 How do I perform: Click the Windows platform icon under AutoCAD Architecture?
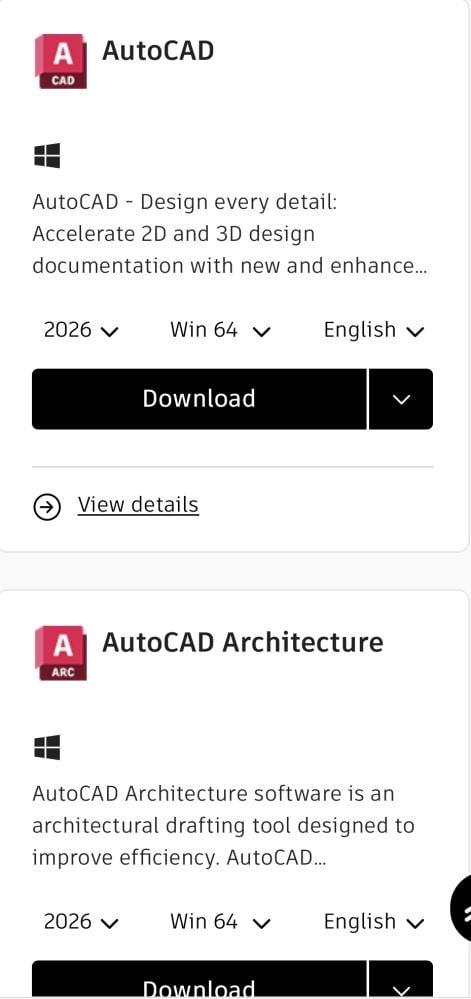pos(47,747)
